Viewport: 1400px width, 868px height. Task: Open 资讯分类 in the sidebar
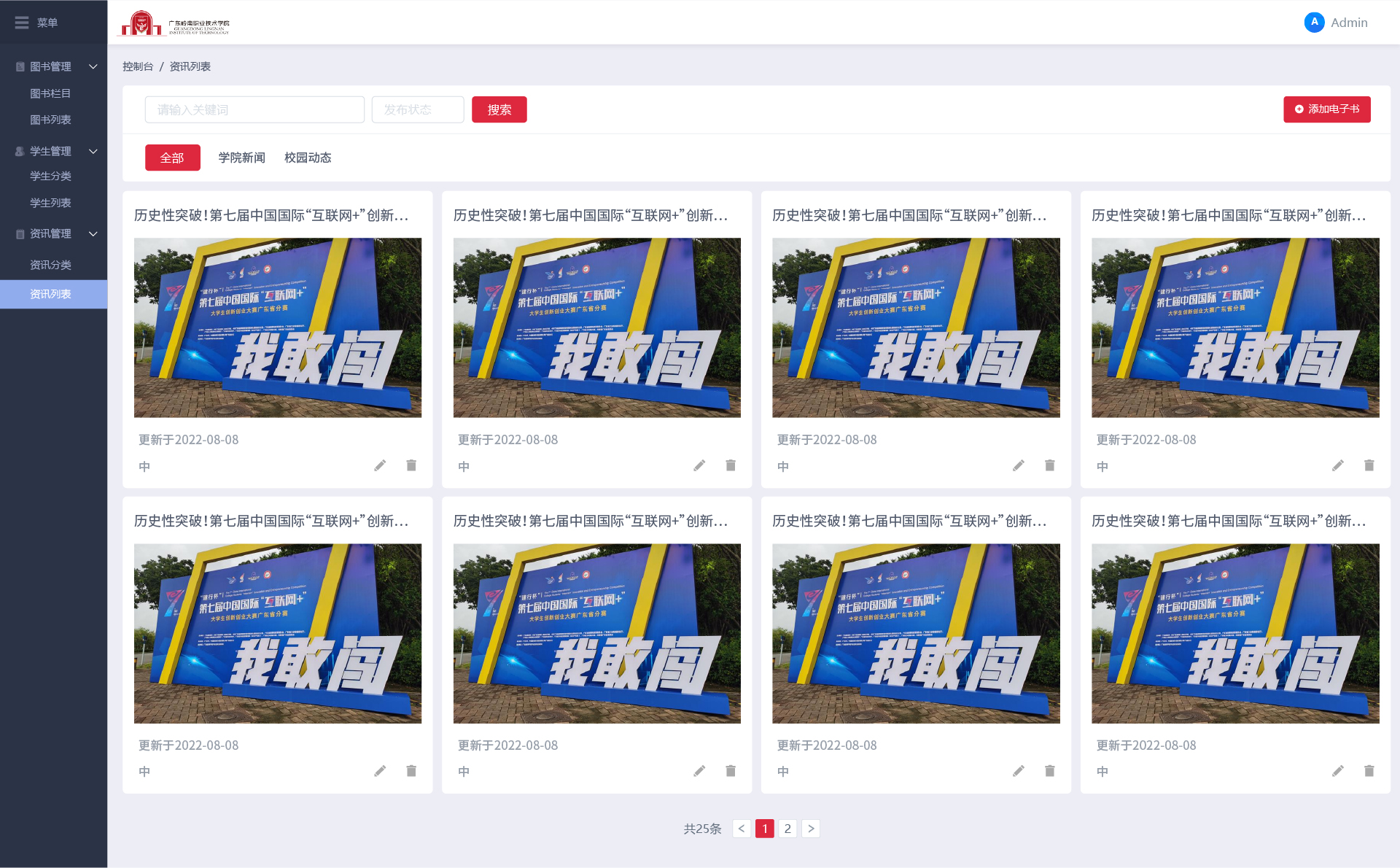coord(50,265)
